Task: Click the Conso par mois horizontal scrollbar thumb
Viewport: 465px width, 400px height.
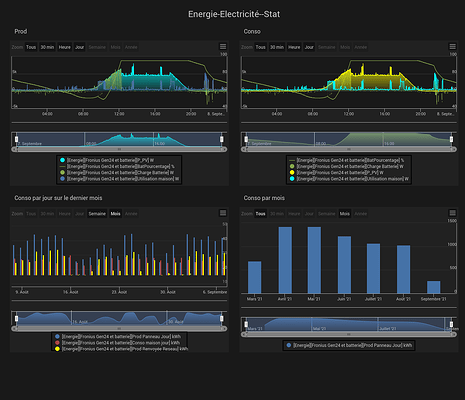Action: point(349,334)
